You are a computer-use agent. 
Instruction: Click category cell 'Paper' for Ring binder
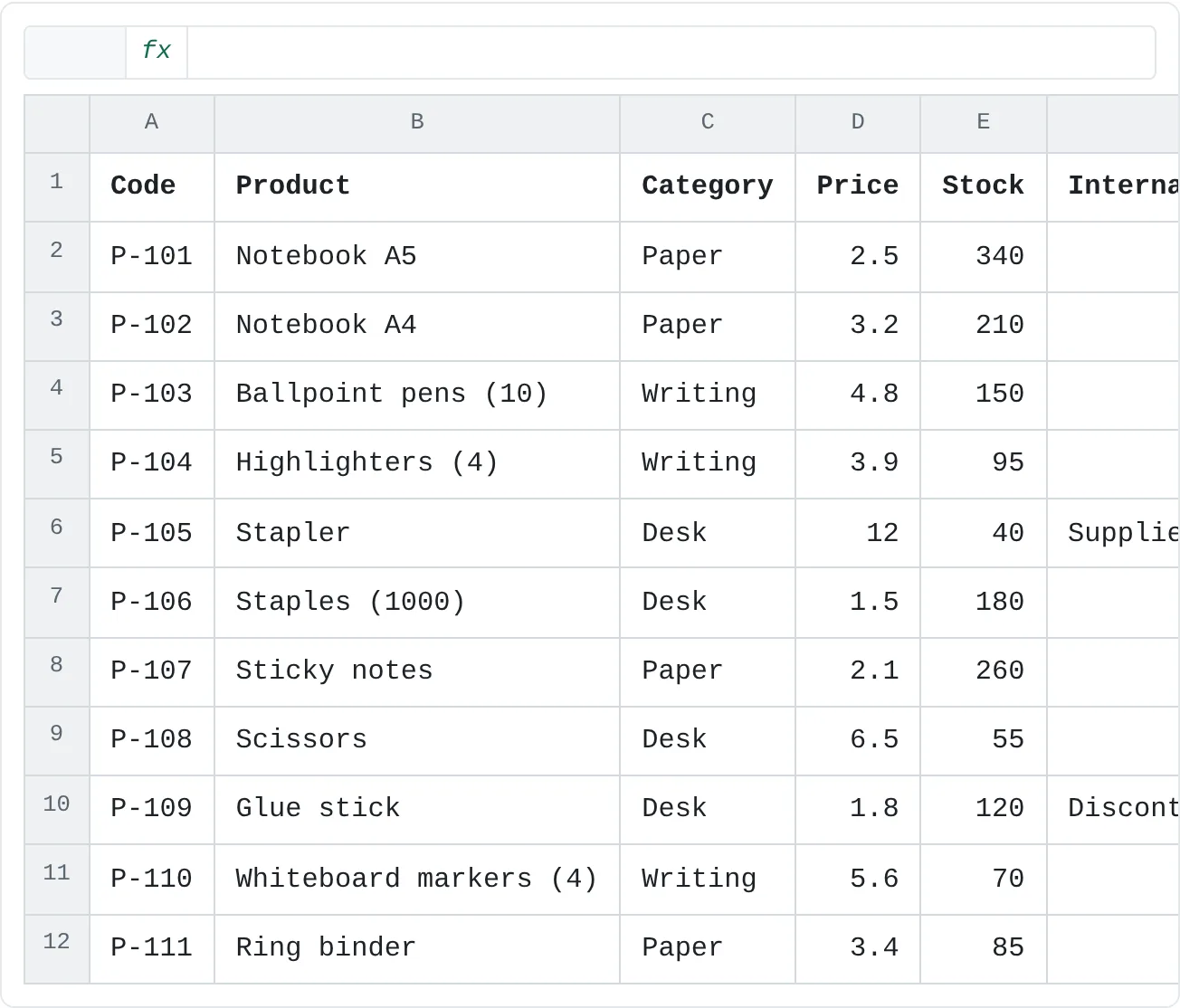[x=708, y=948]
